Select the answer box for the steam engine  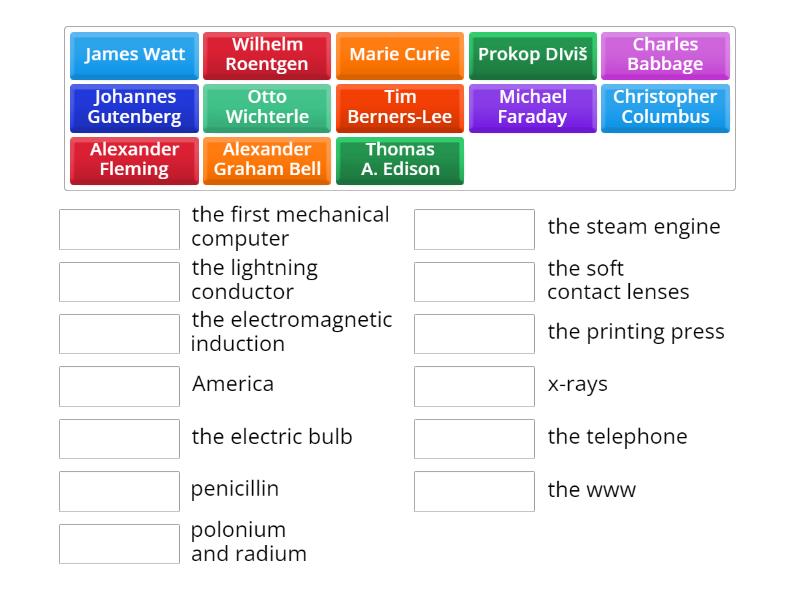(474, 229)
